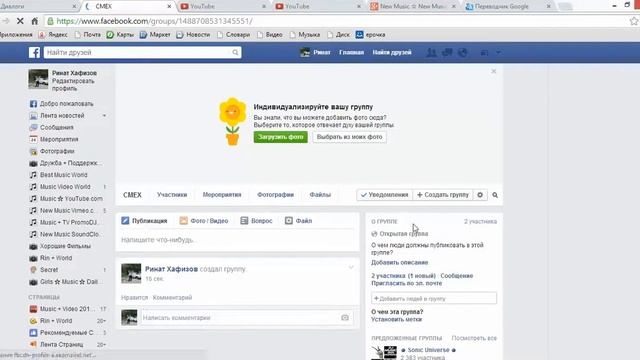This screenshot has height=360, width=640.
Task: Open Ринат profile link in top bar
Action: click(x=316, y=52)
